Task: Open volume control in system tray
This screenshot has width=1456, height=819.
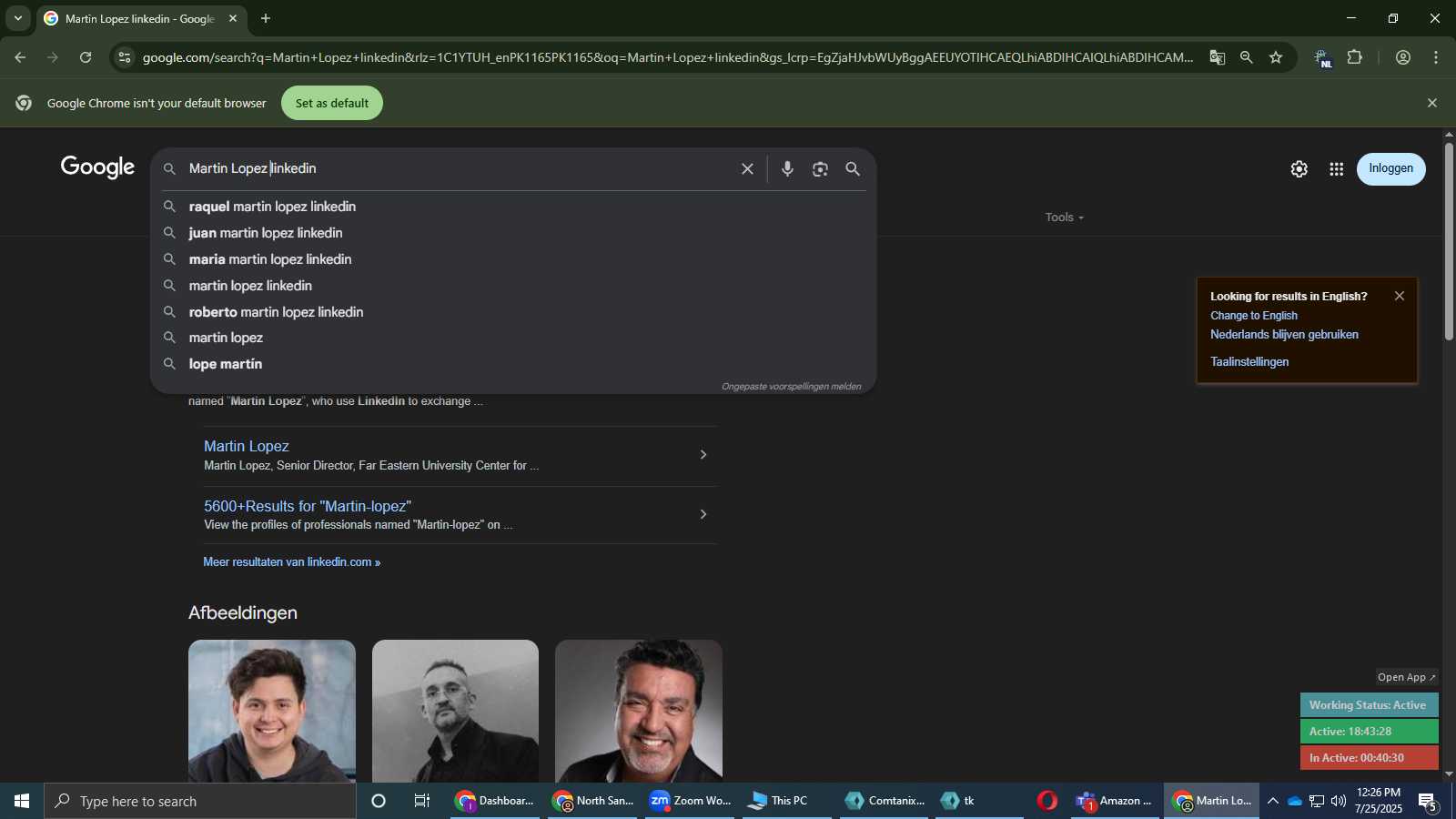Action: point(1339,801)
